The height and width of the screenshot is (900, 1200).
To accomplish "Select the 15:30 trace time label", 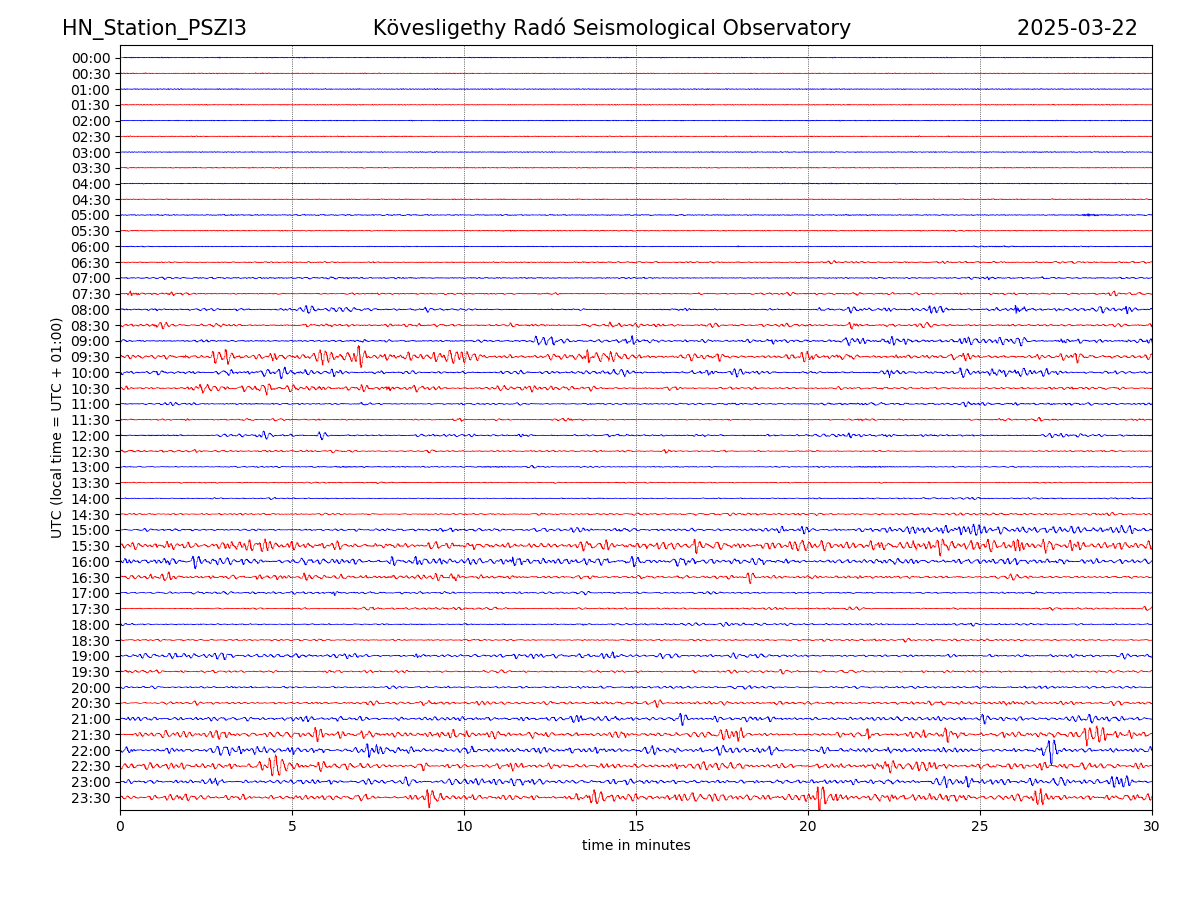I will pyautogui.click(x=91, y=546).
